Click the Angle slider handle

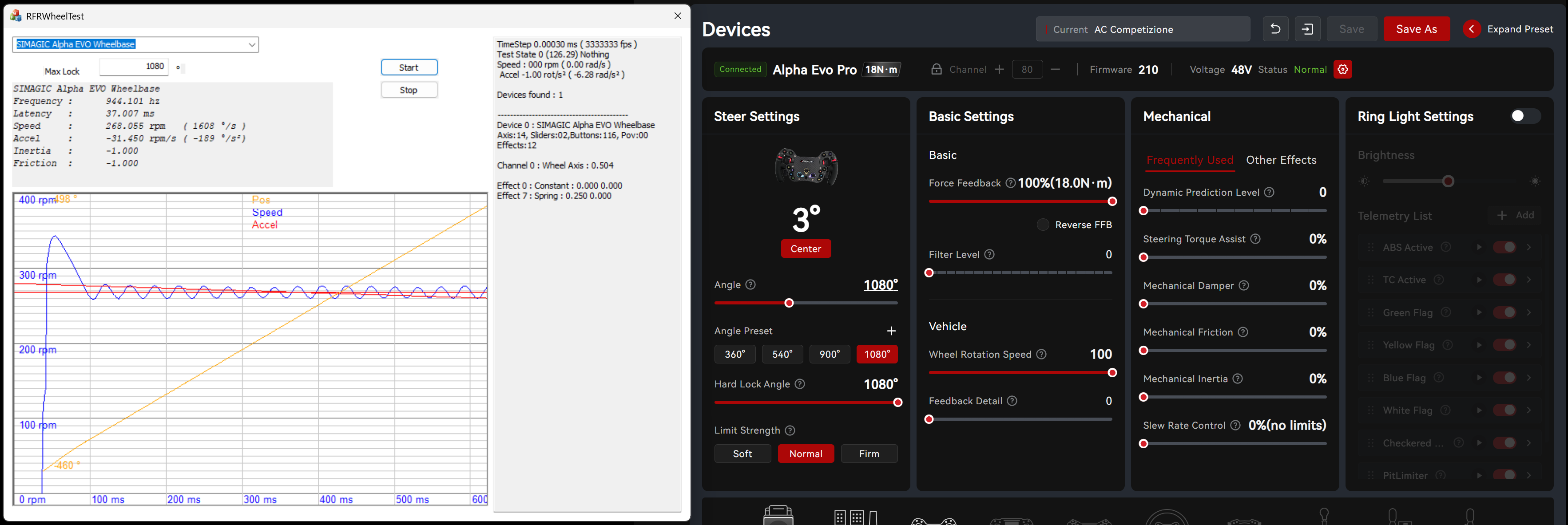(789, 303)
